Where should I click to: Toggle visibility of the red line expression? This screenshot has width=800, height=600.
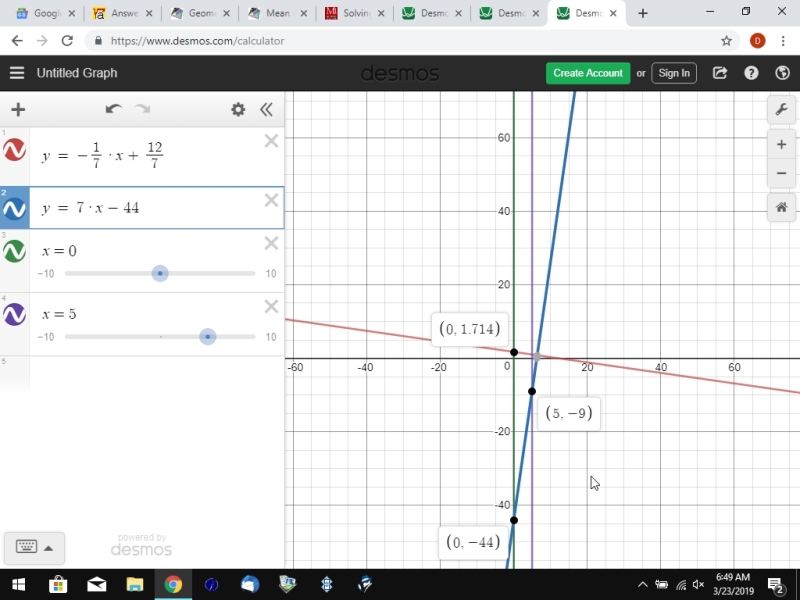pos(14,150)
